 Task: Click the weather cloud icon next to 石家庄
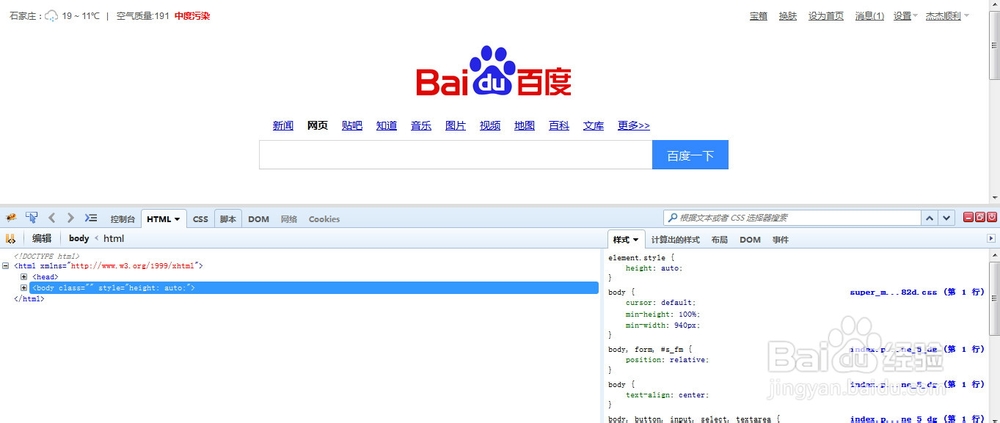tap(51, 16)
